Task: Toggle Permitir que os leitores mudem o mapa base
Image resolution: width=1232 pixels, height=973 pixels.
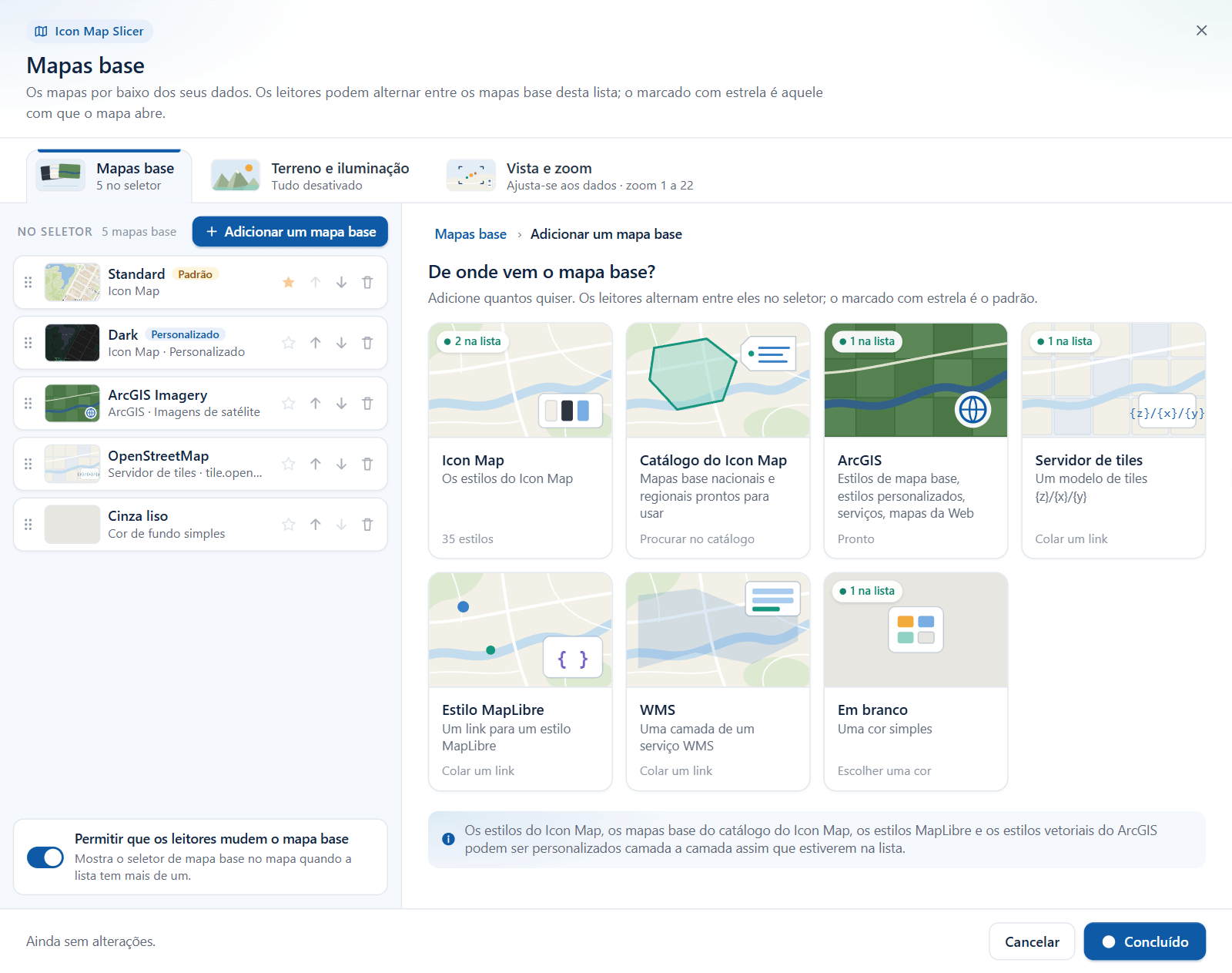Action: coord(45,857)
